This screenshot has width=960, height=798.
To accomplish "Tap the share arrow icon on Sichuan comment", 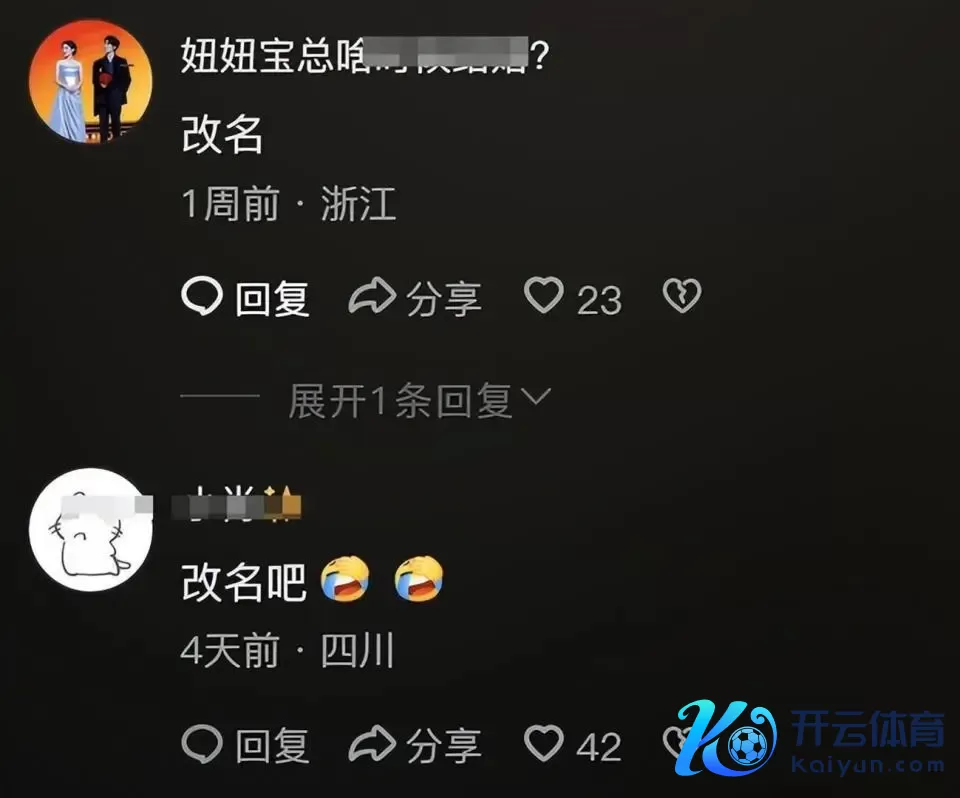I will click(372, 744).
